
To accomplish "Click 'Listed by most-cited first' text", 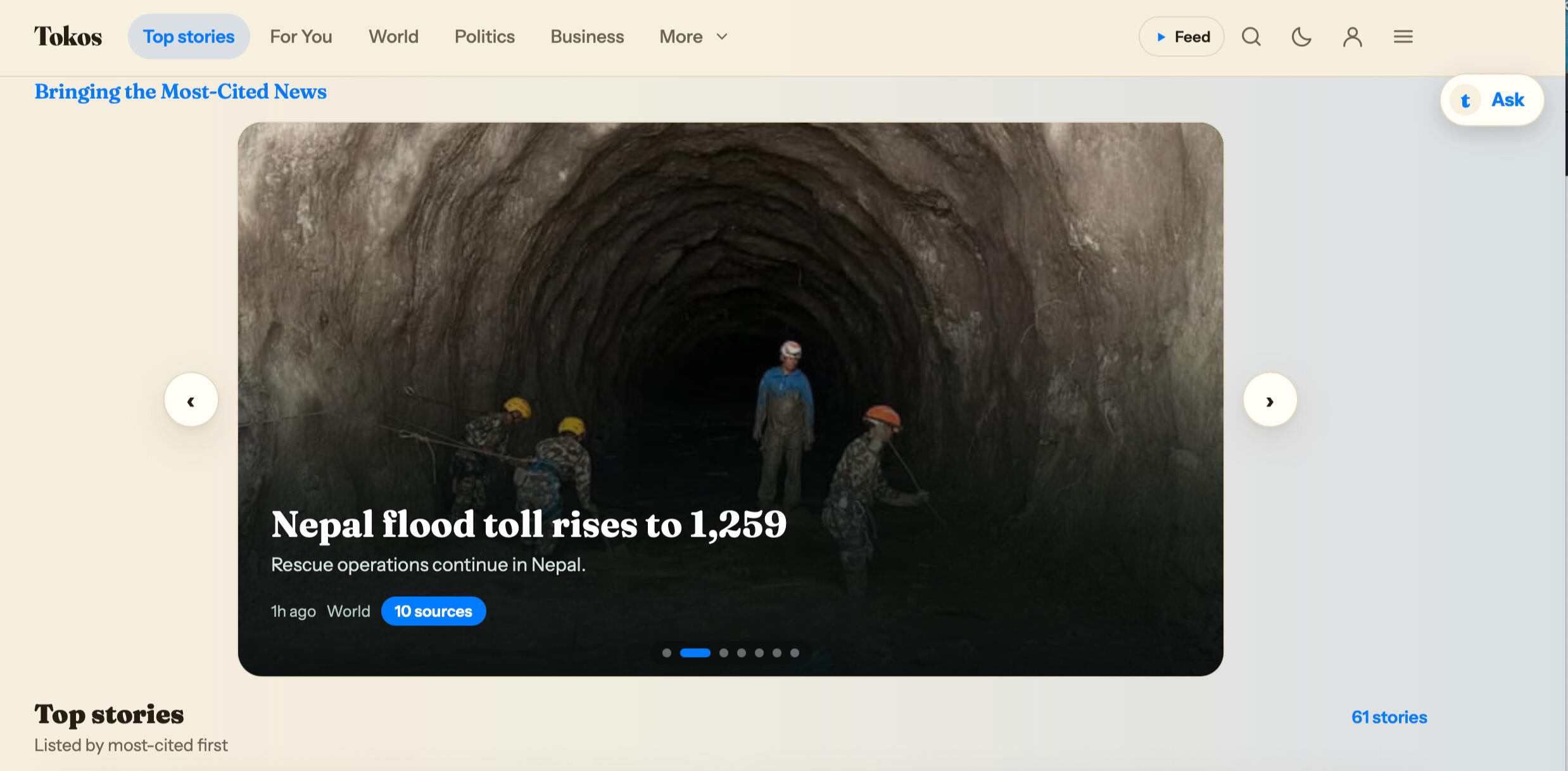I will coord(131,745).
